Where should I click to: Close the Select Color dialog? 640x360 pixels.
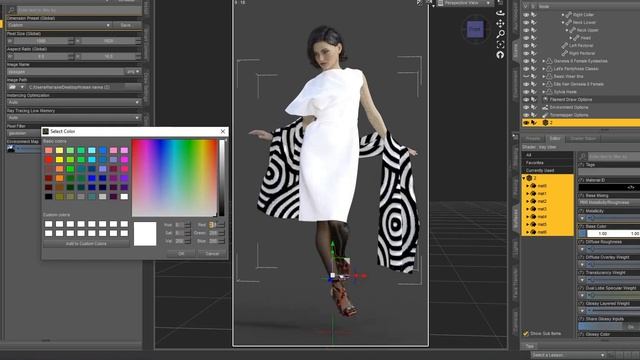223,131
